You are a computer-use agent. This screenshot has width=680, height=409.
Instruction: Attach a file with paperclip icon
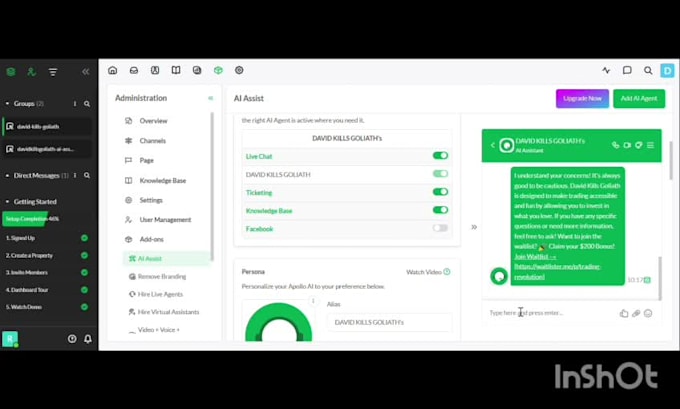pos(636,313)
